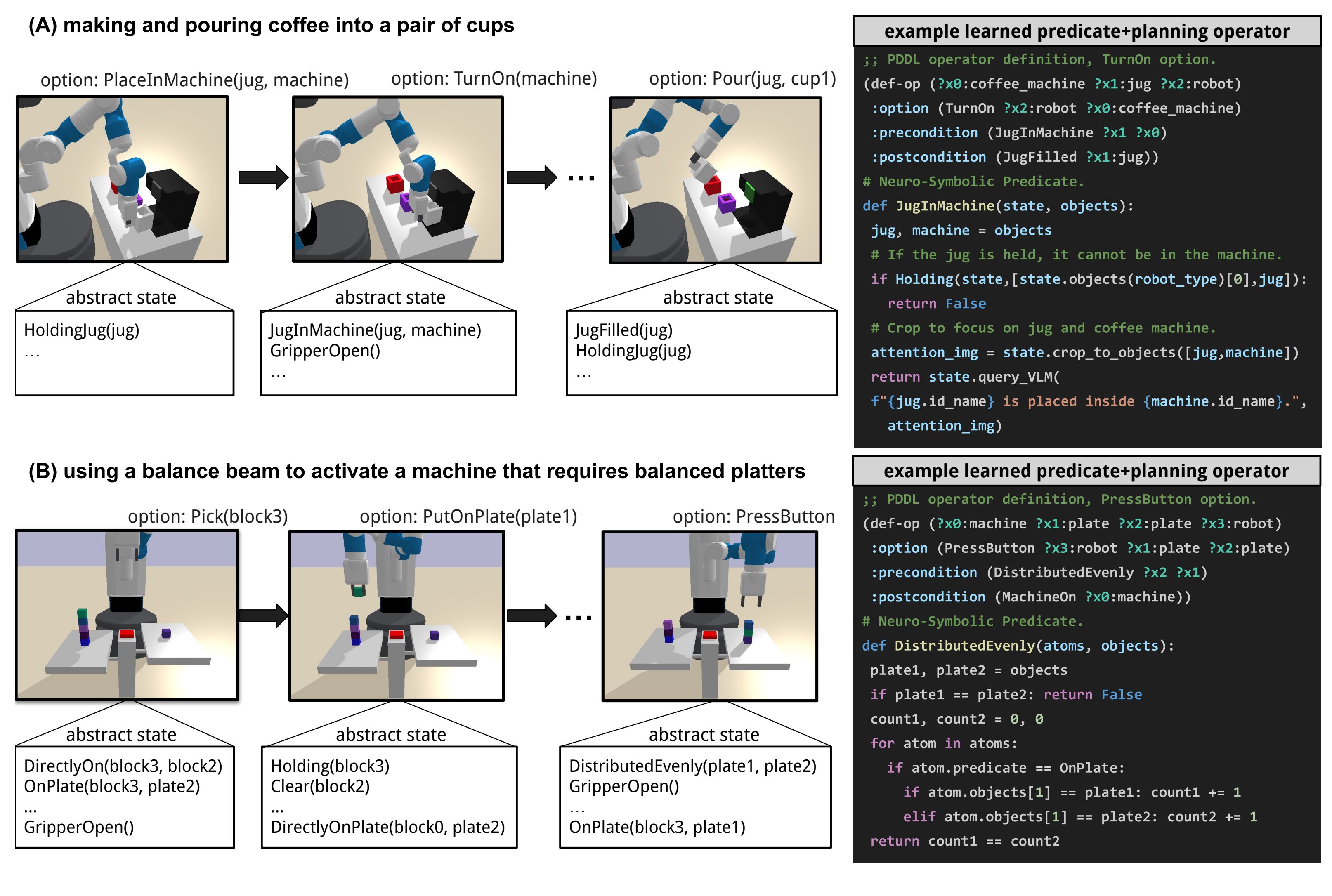Screen dimensions: 1332x896
Task: Click the first black arrow in section A
Action: click(262, 177)
